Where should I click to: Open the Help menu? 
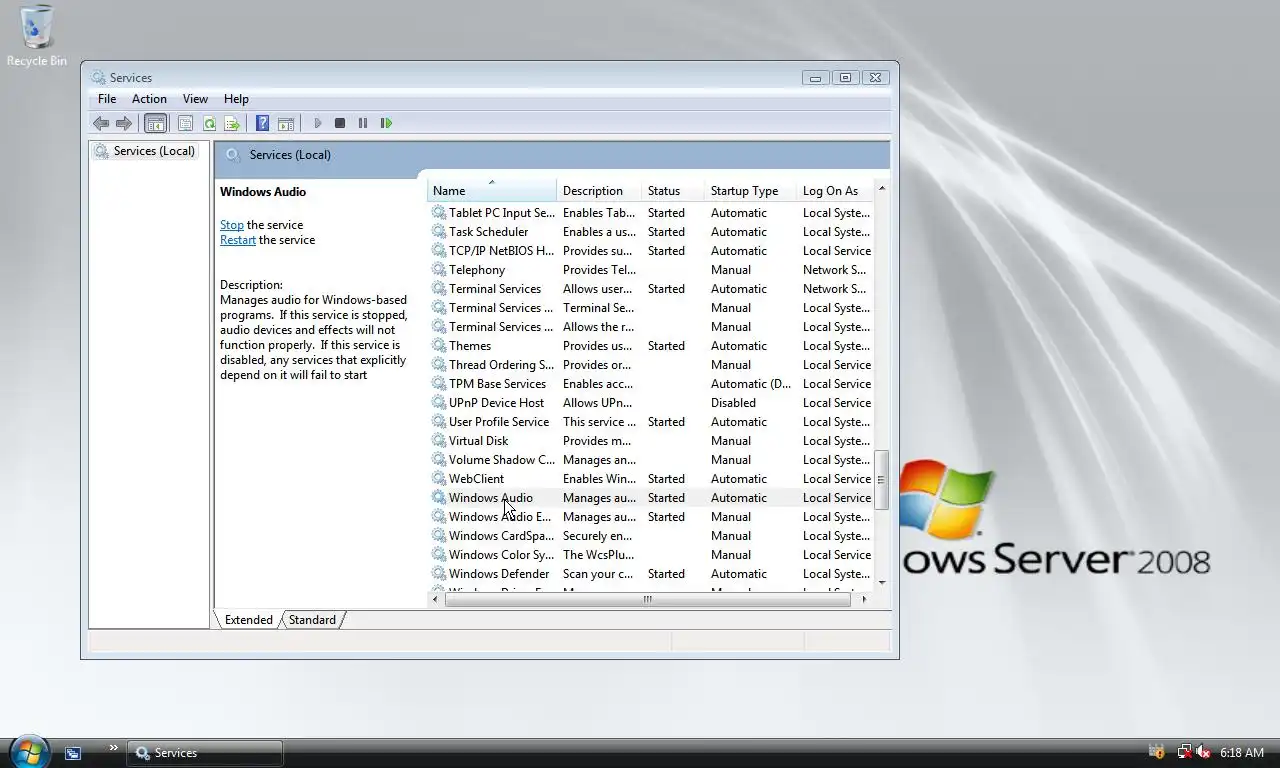tap(236, 99)
